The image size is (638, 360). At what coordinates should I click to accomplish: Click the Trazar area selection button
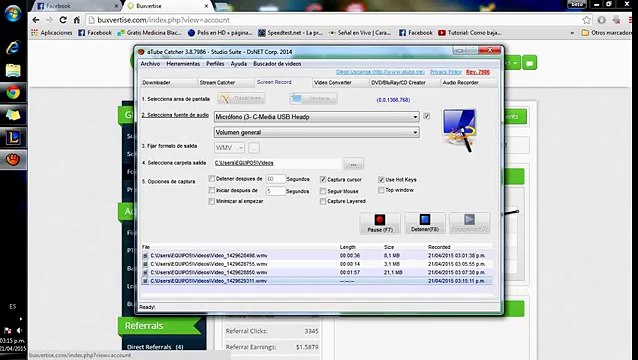click(x=241, y=98)
